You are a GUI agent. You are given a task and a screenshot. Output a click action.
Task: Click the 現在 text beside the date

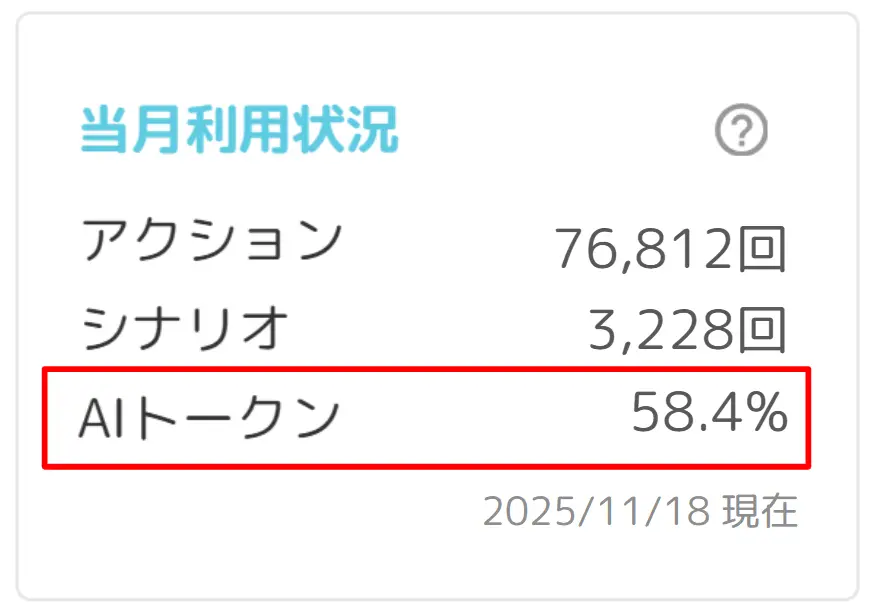(760, 511)
